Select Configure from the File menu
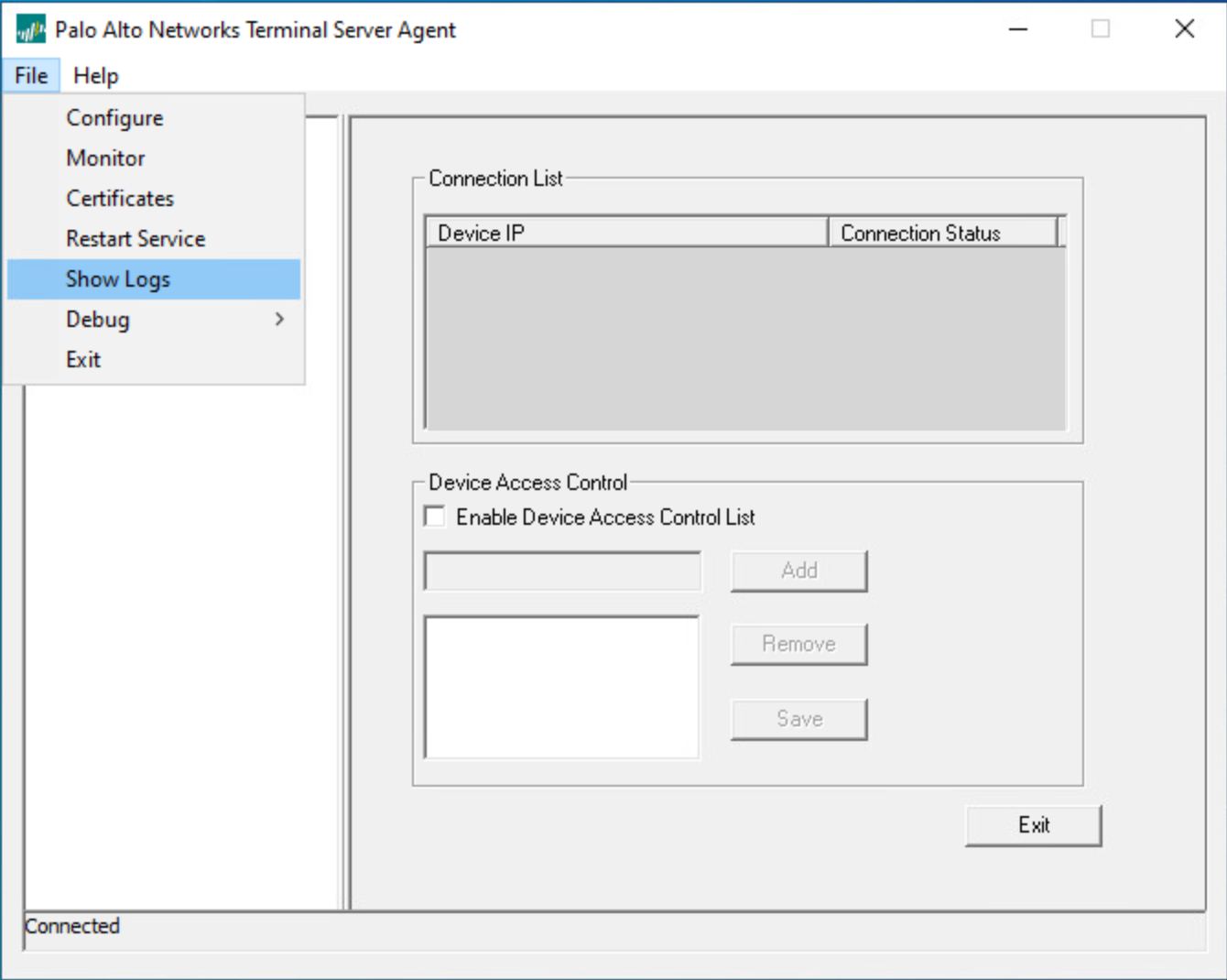Viewport: 1227px width, 980px height. tap(114, 118)
